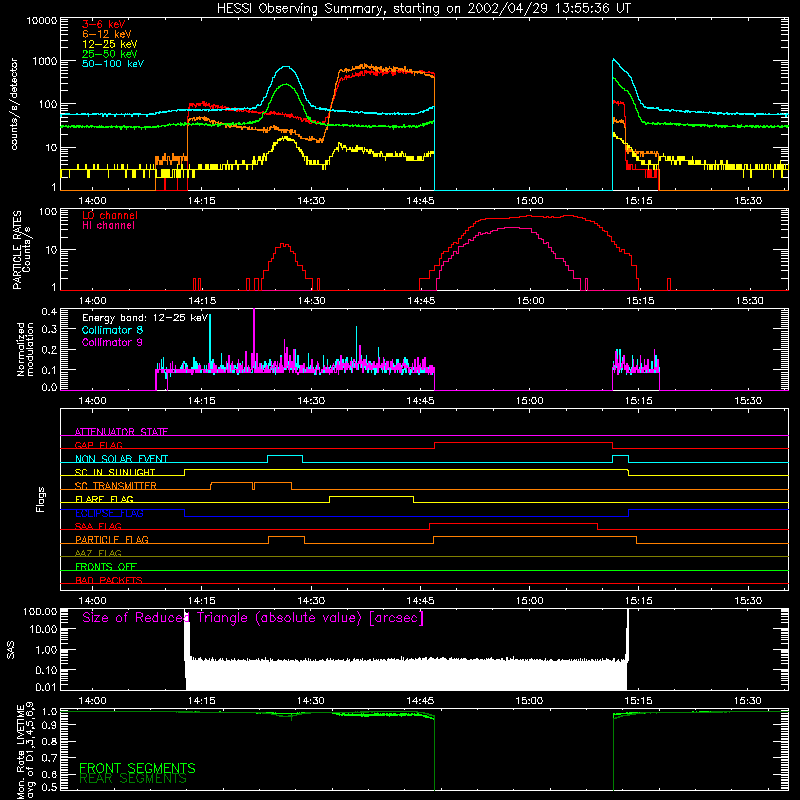Click the 1000 tick value on counts axis
800x800 pixels.
(x=45, y=61)
